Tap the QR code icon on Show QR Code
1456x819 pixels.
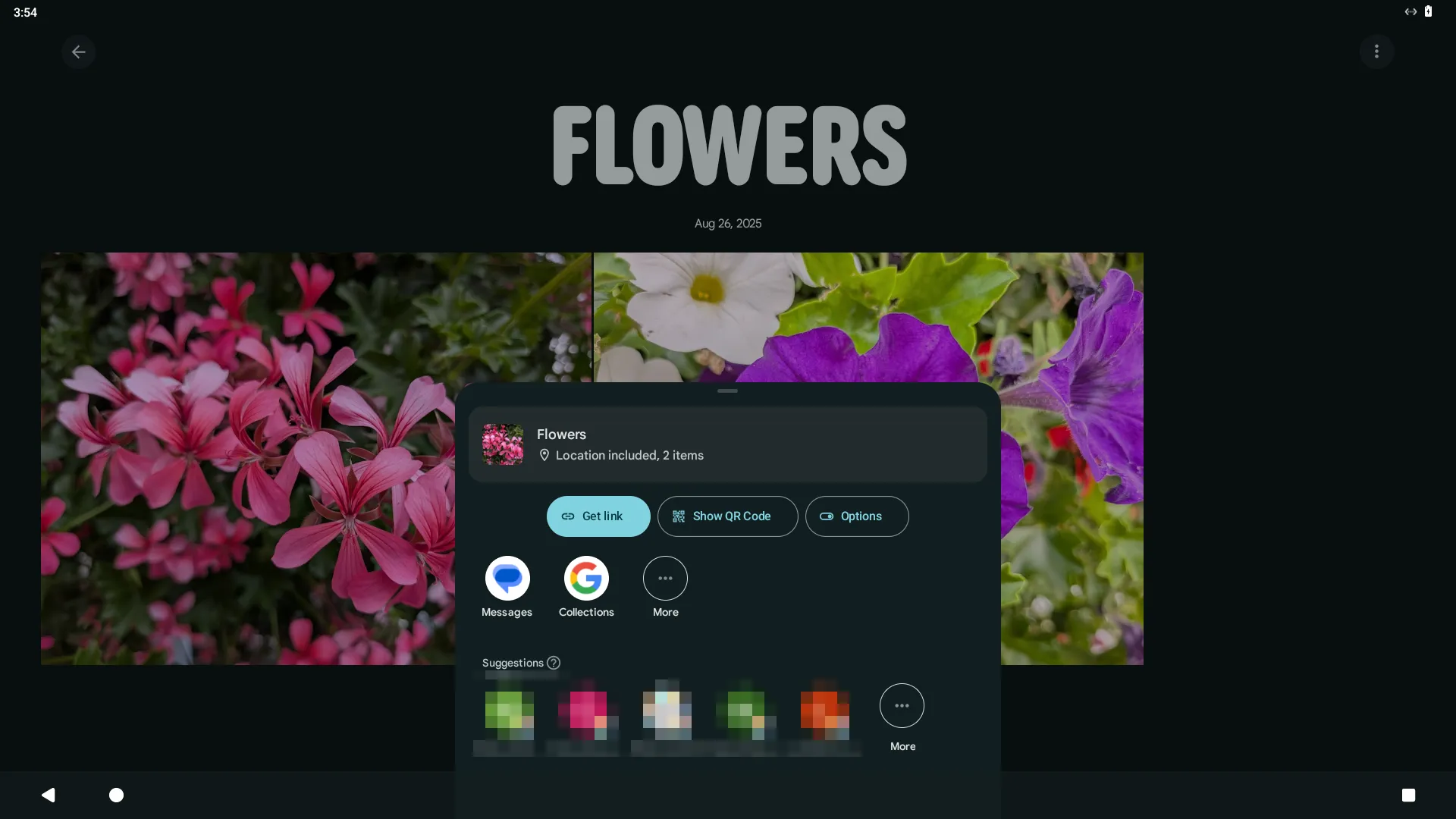pyautogui.click(x=679, y=516)
